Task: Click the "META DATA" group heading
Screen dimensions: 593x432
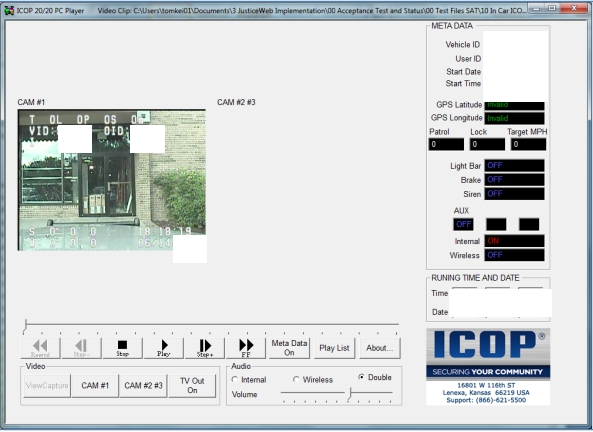Action: tap(452, 26)
